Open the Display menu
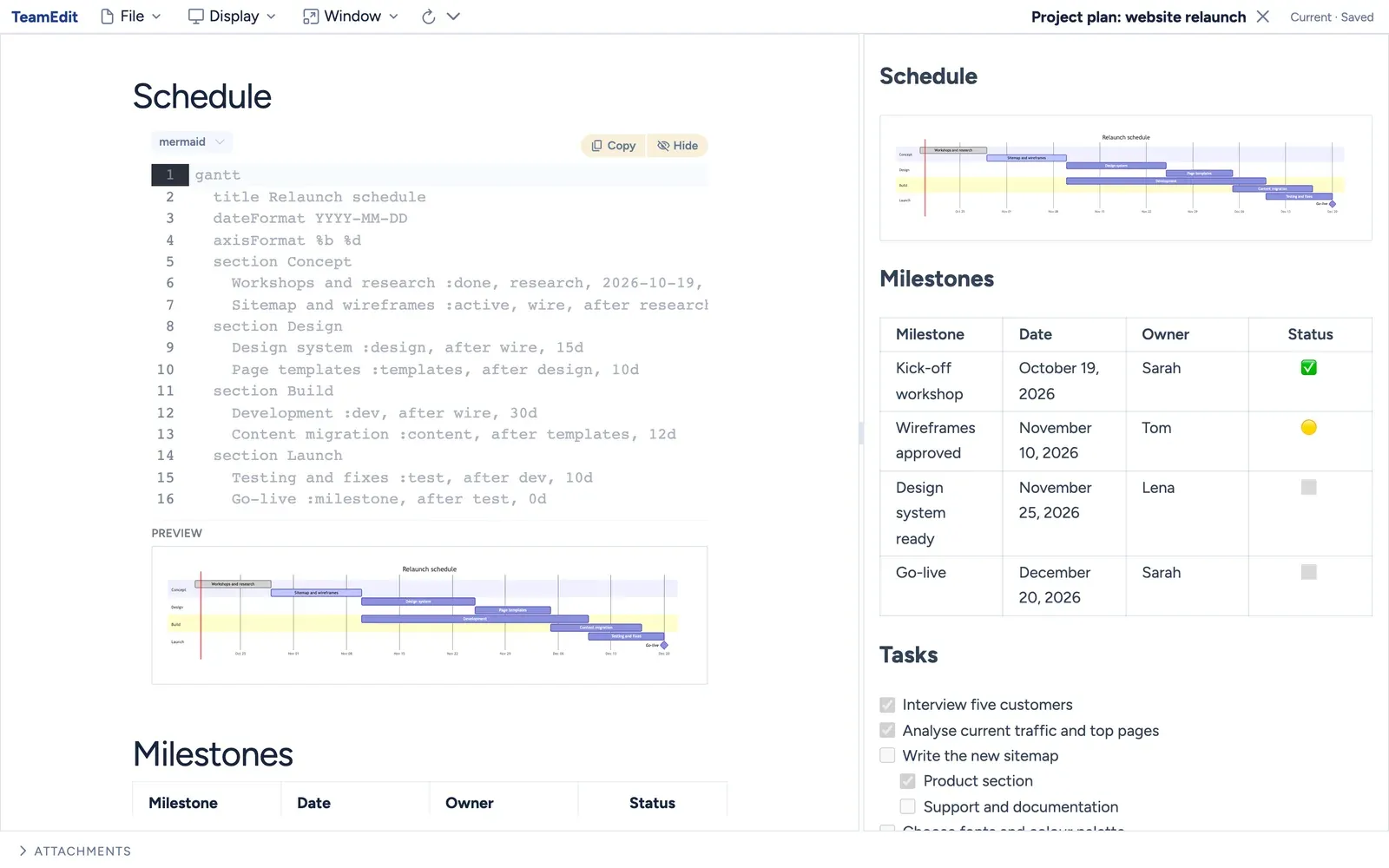 point(233,16)
